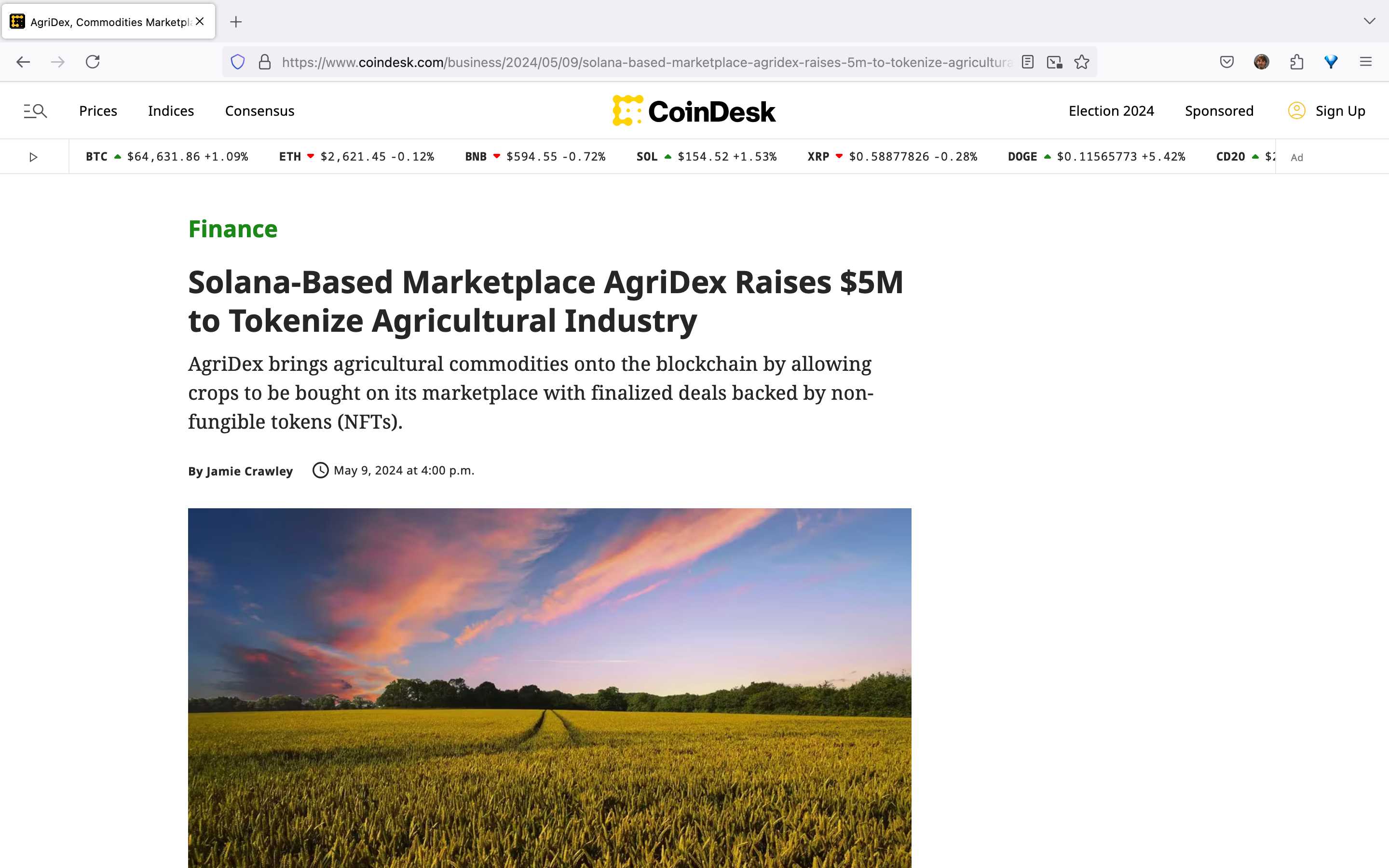Go back to previous page
Screen dimensions: 1389x868
[x=23, y=62]
